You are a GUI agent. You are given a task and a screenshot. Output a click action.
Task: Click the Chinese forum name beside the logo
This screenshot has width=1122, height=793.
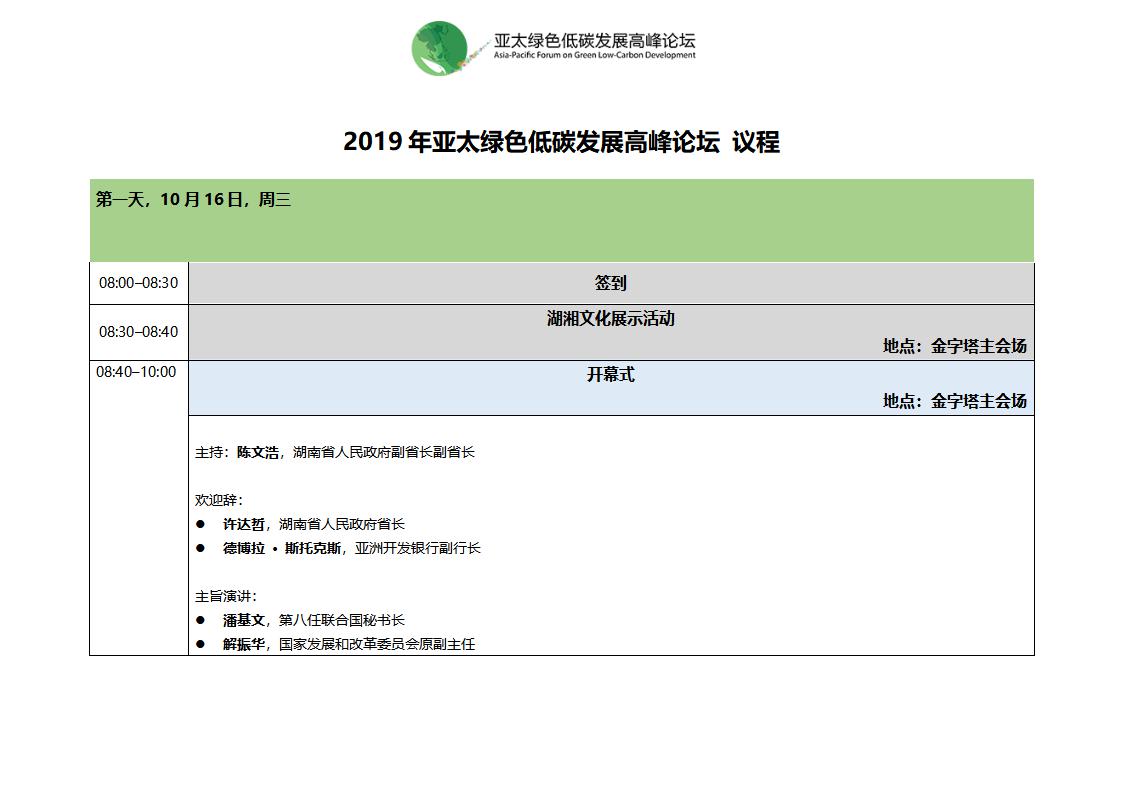click(x=594, y=40)
